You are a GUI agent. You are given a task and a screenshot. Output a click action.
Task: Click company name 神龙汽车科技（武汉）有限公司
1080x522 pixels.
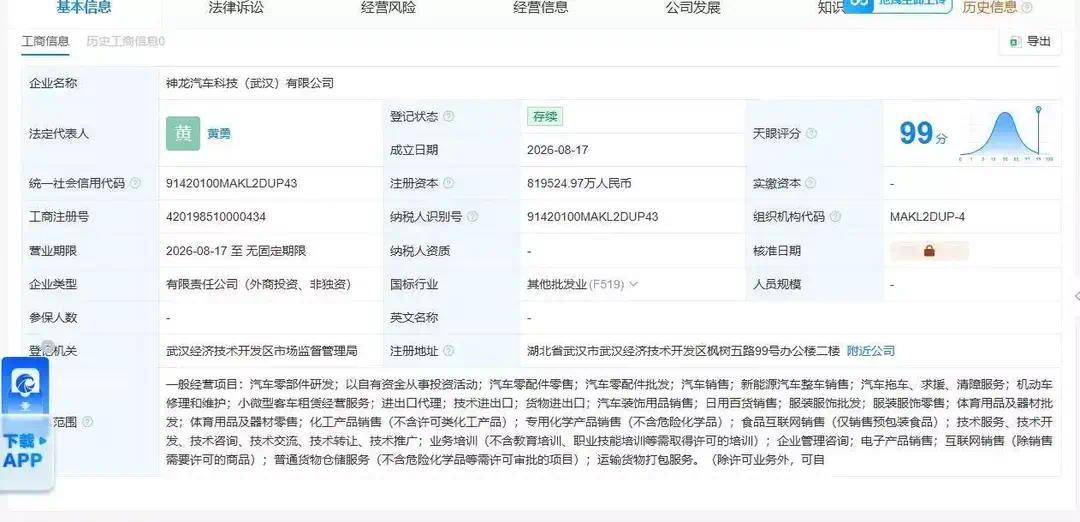(250, 83)
